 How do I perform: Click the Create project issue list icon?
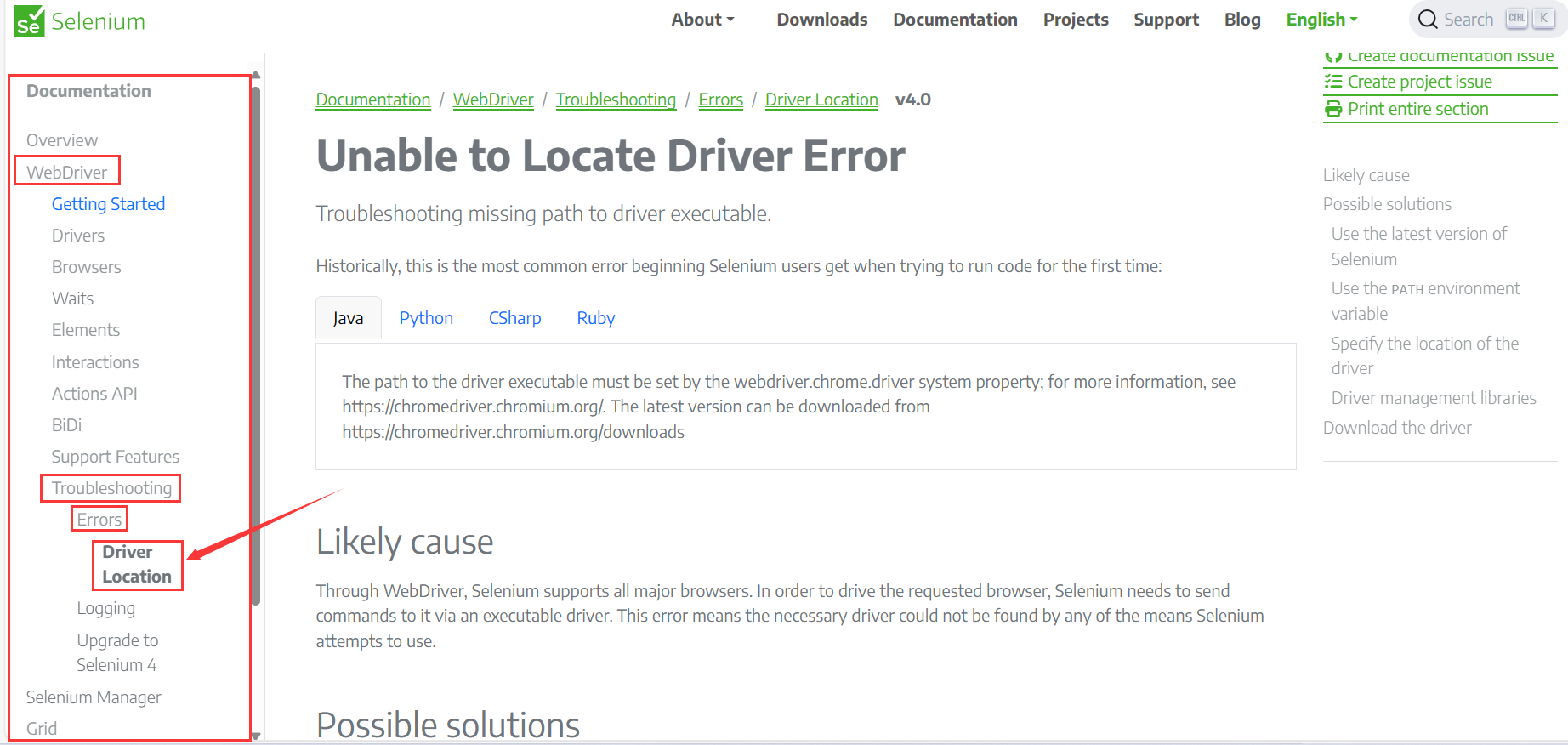(x=1333, y=82)
